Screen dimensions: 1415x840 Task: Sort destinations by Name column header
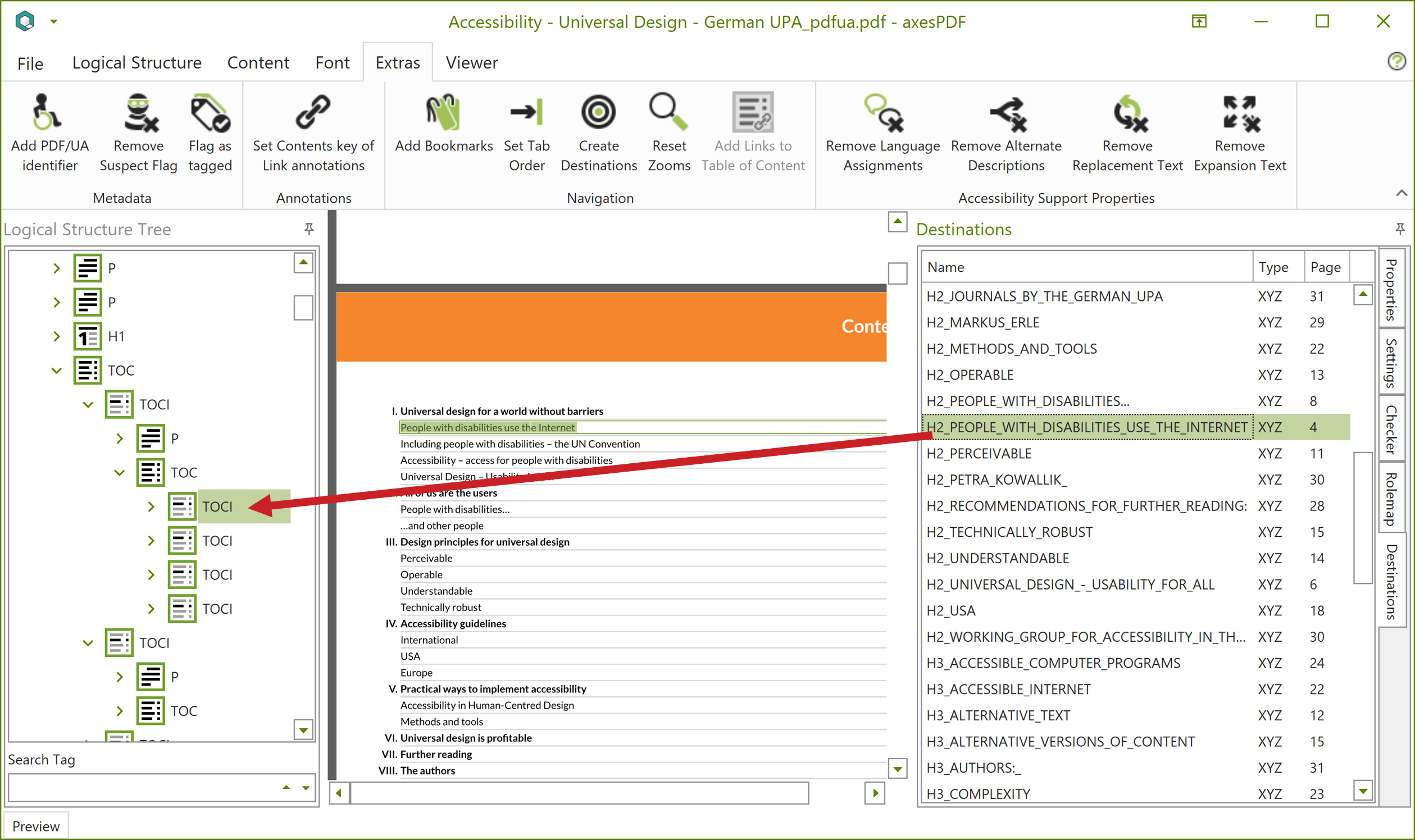1087,267
